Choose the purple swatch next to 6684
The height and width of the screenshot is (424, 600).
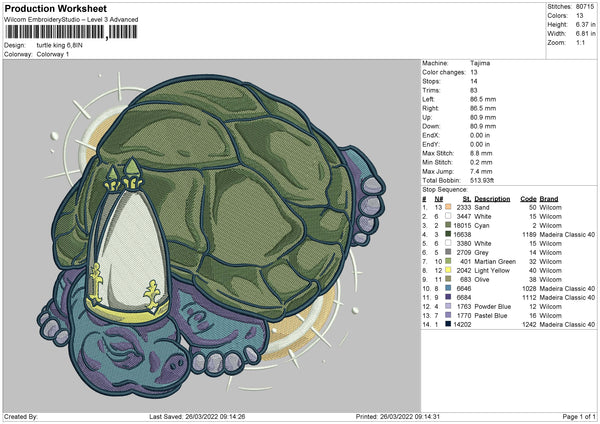coord(448,297)
